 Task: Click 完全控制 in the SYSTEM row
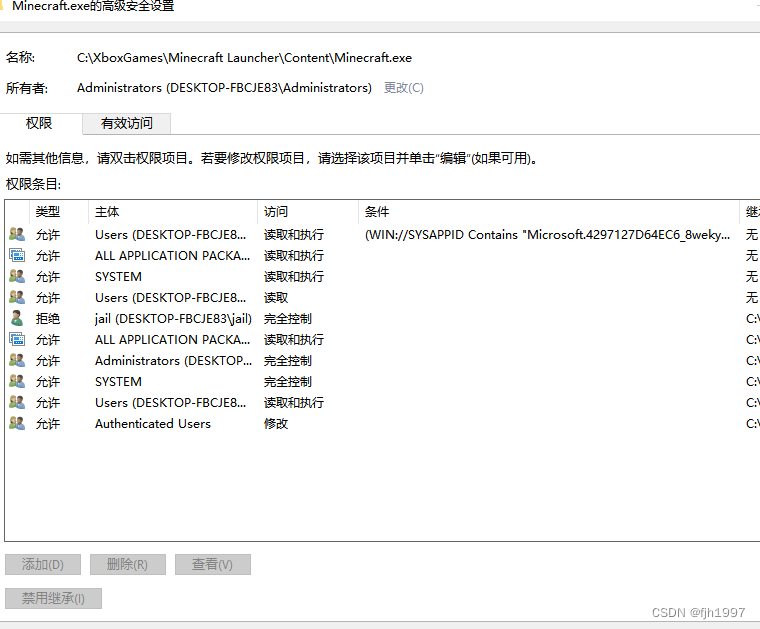click(x=288, y=382)
